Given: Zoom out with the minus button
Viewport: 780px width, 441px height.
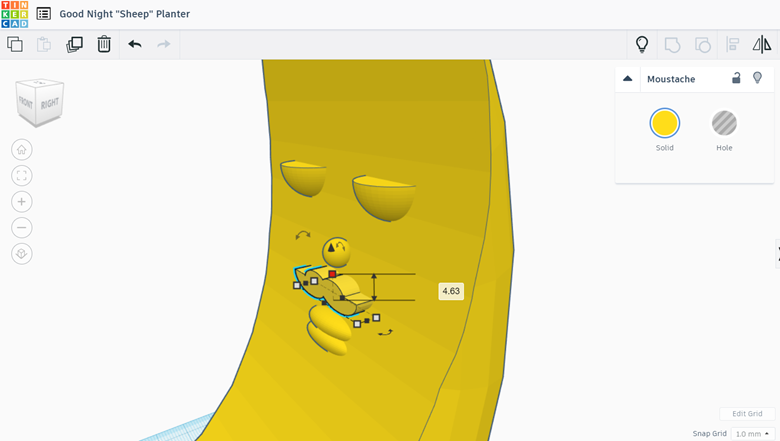Looking at the screenshot, I should click(x=21, y=228).
